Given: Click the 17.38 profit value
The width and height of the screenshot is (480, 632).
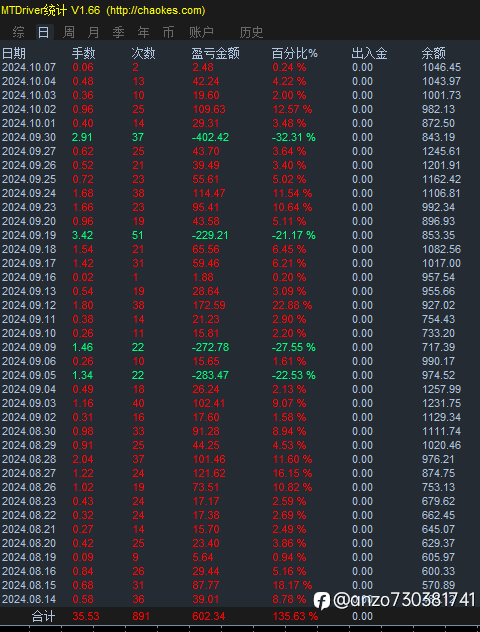Looking at the screenshot, I should (206, 516).
